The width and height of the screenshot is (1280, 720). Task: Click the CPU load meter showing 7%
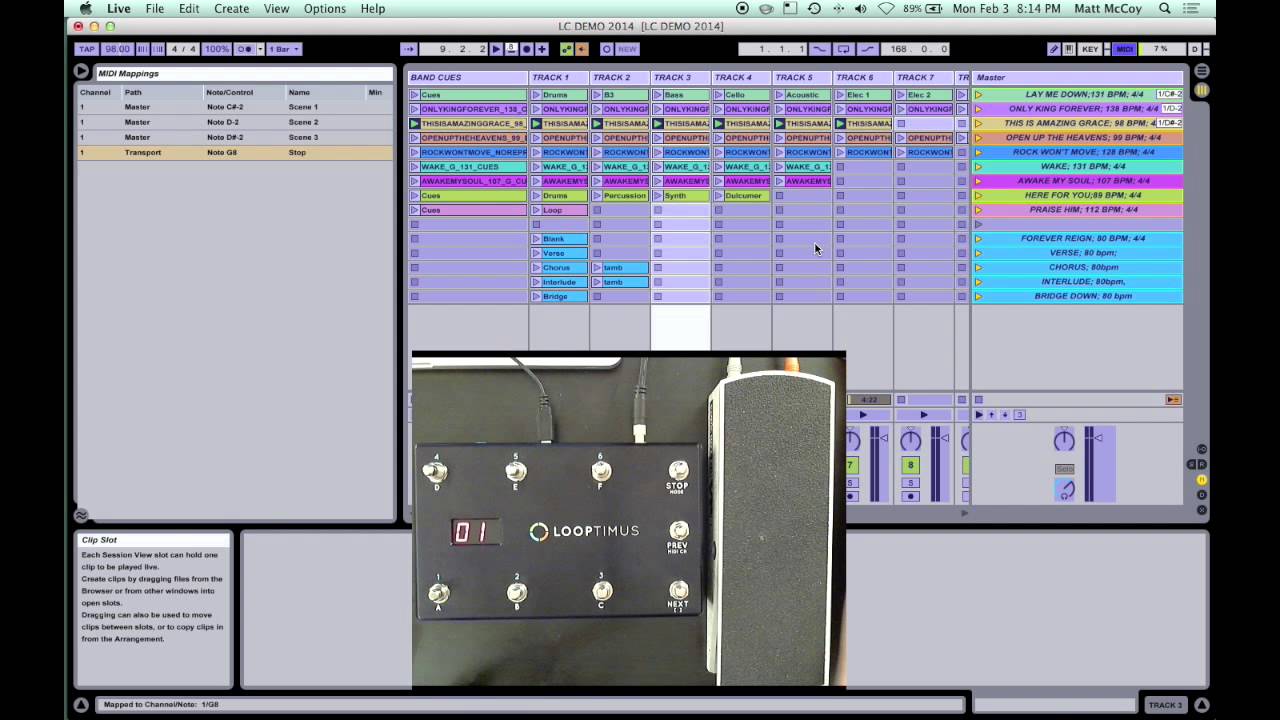coord(1161,49)
